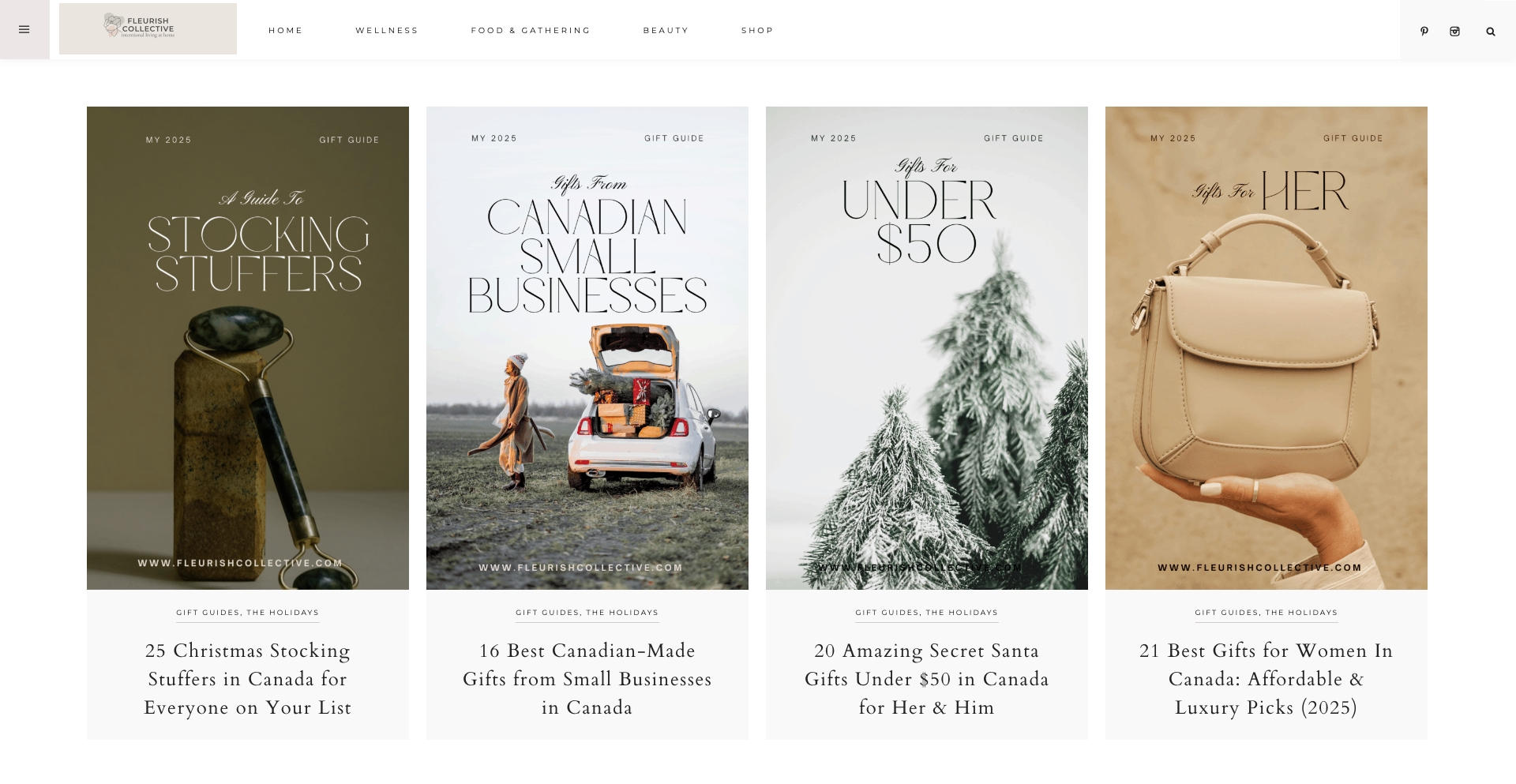Click Gift Guides category under Stocking Stuffers post
Screen dimensions: 1516x784
208,613
